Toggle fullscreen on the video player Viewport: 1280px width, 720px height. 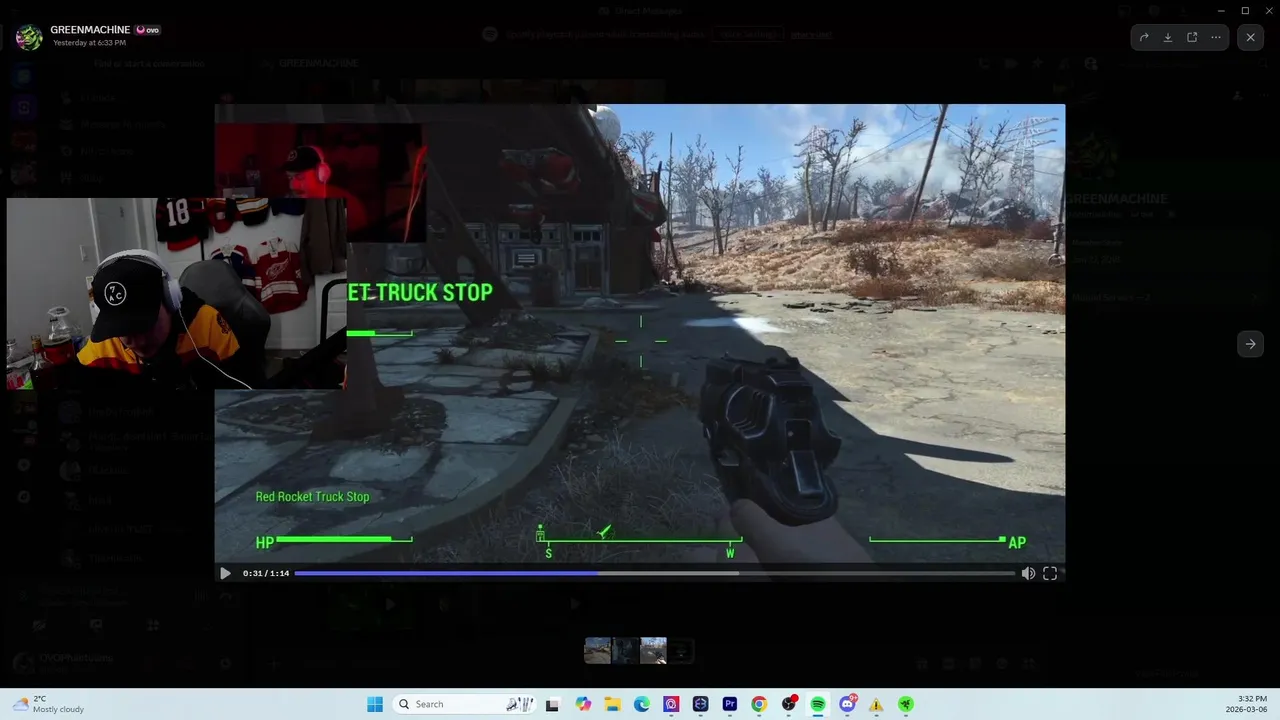1050,573
